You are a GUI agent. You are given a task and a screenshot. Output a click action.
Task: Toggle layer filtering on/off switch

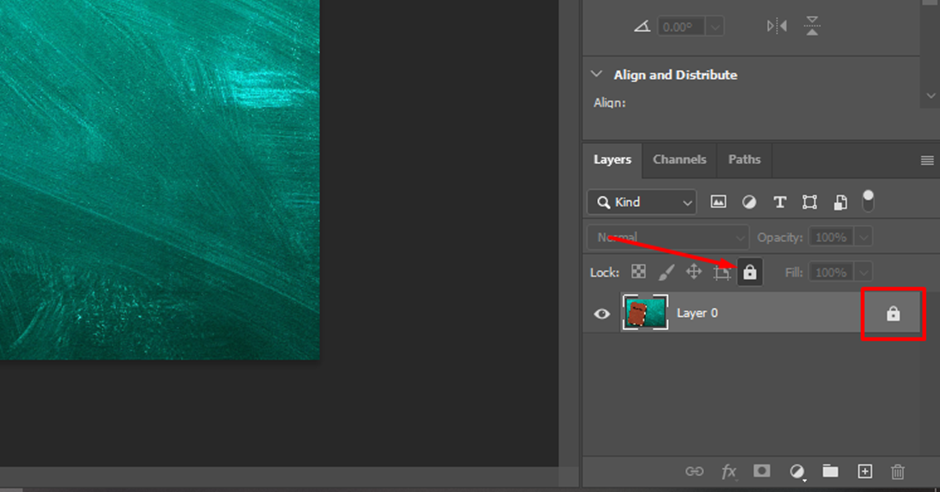click(x=867, y=201)
